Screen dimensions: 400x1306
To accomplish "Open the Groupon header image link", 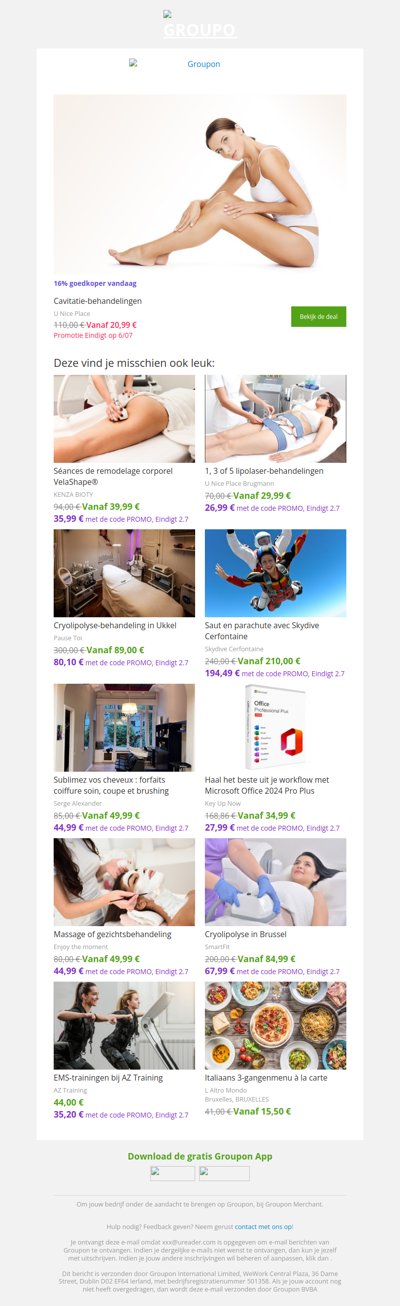I will pyautogui.click(x=199, y=64).
